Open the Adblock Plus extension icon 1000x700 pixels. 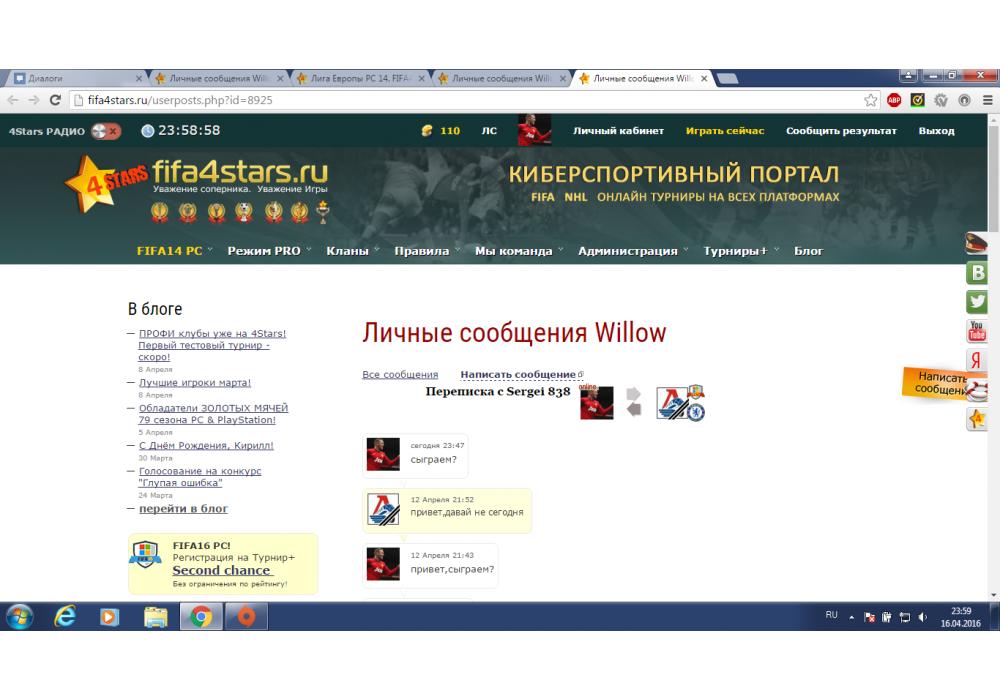(x=894, y=100)
